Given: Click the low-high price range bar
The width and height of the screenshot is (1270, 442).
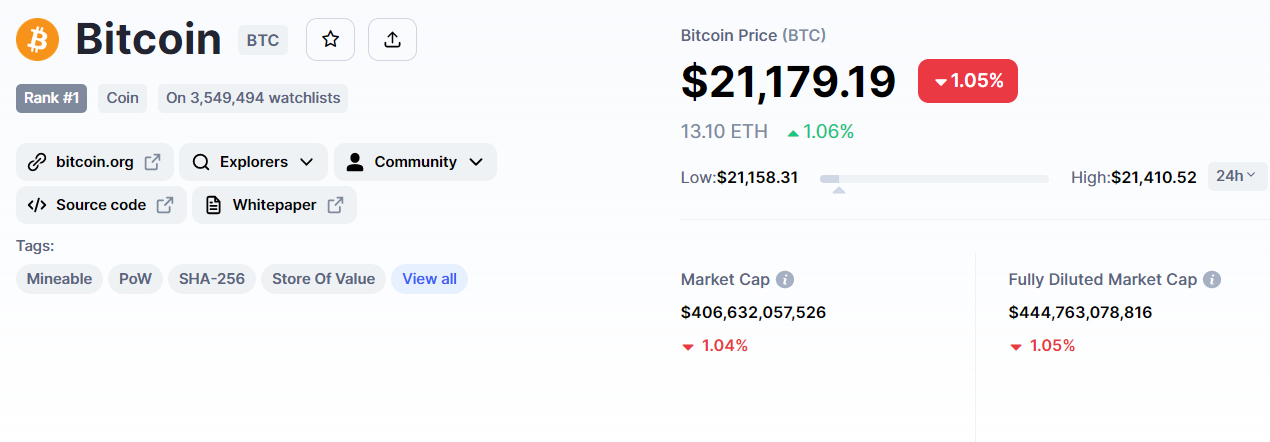Looking at the screenshot, I should click(x=934, y=178).
